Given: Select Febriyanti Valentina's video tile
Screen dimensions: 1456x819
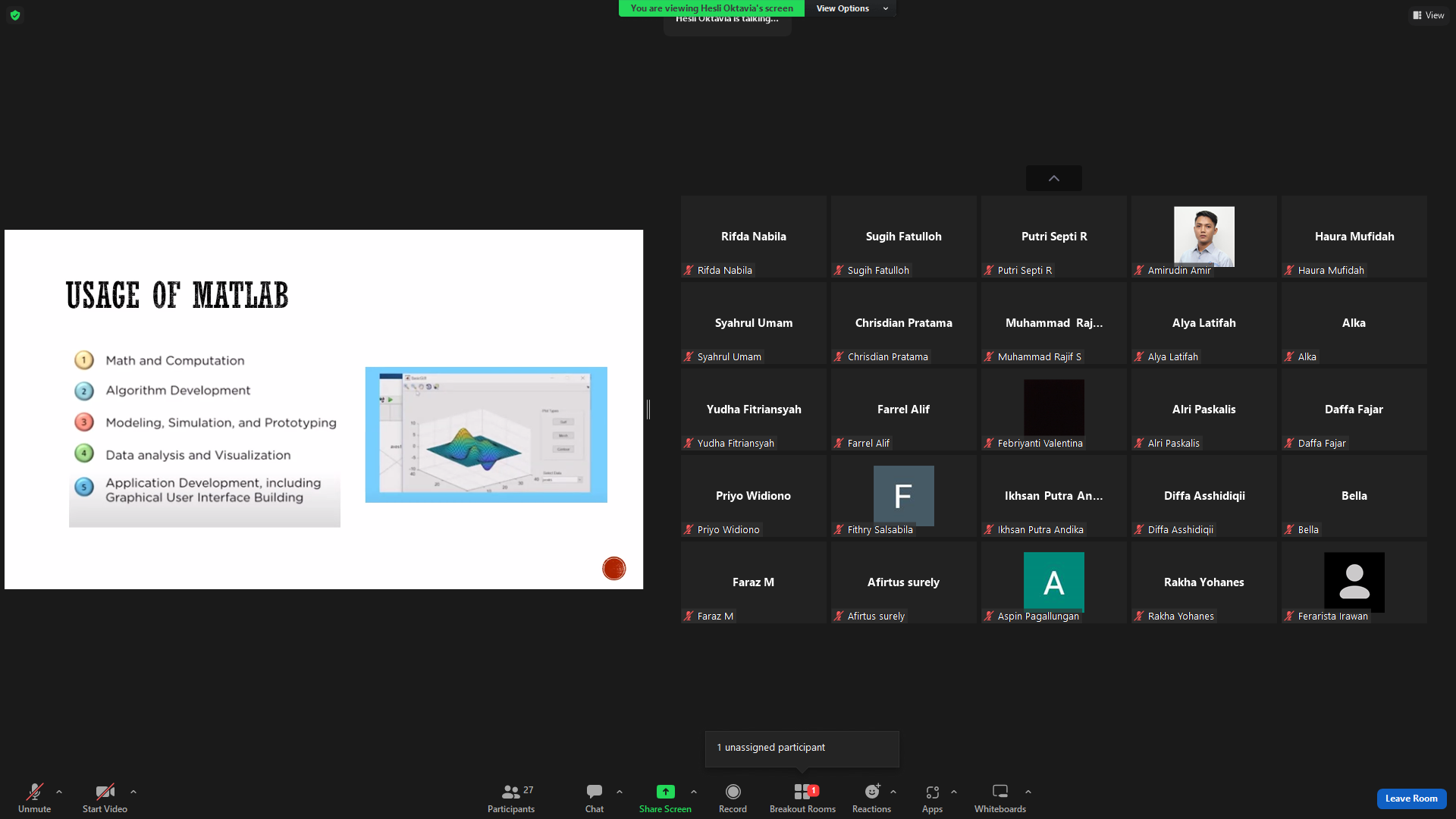Looking at the screenshot, I should (1054, 408).
